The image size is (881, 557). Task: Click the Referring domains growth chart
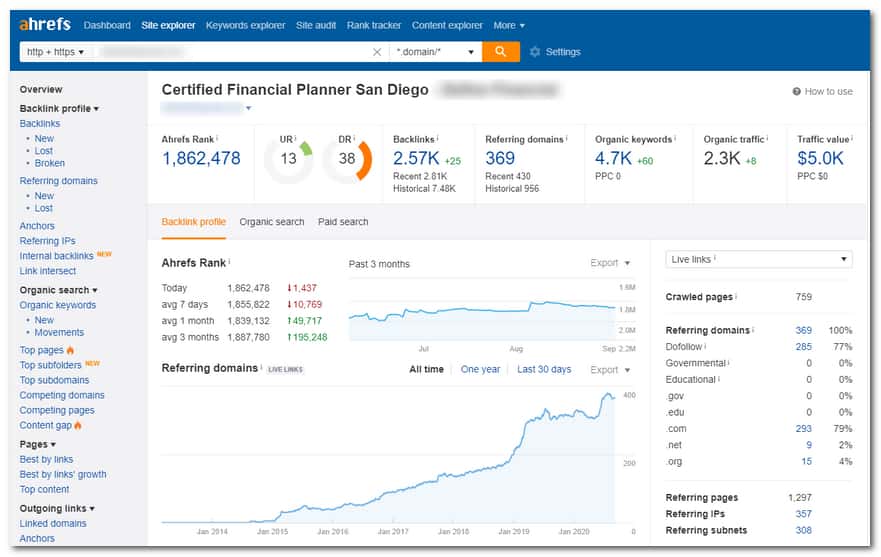coord(389,456)
